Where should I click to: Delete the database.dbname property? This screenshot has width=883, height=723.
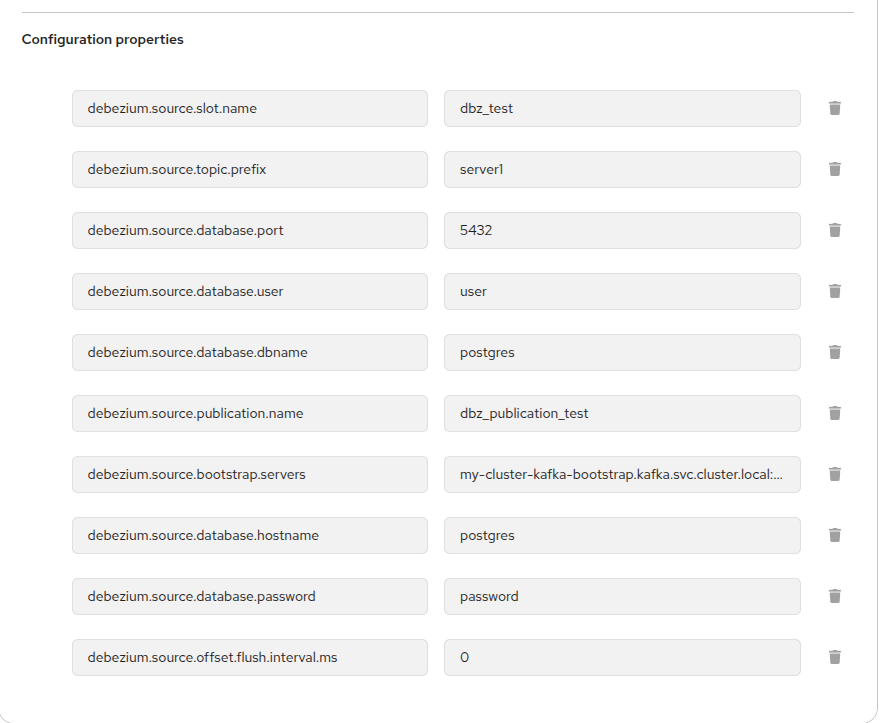coord(835,352)
